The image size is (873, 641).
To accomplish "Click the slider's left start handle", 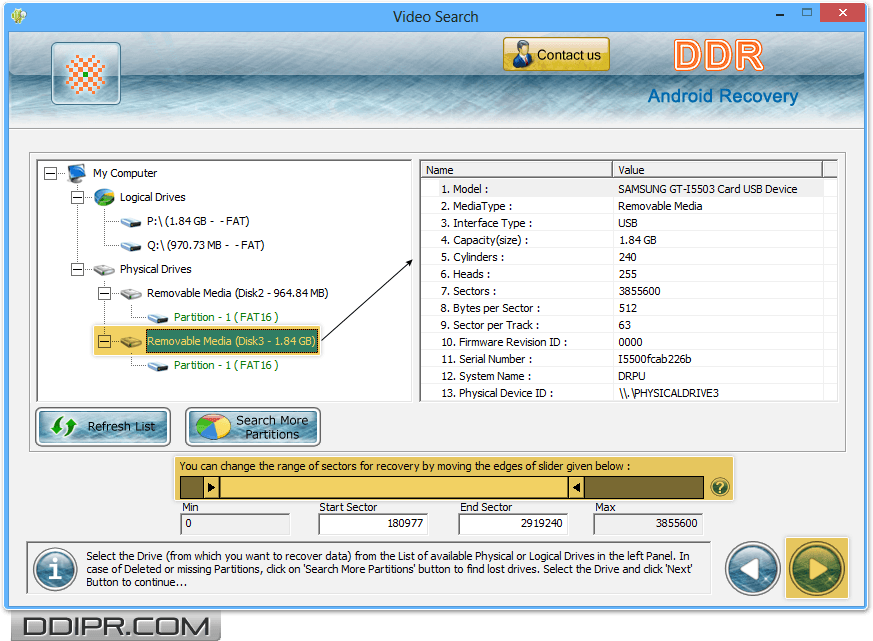I will (211, 487).
